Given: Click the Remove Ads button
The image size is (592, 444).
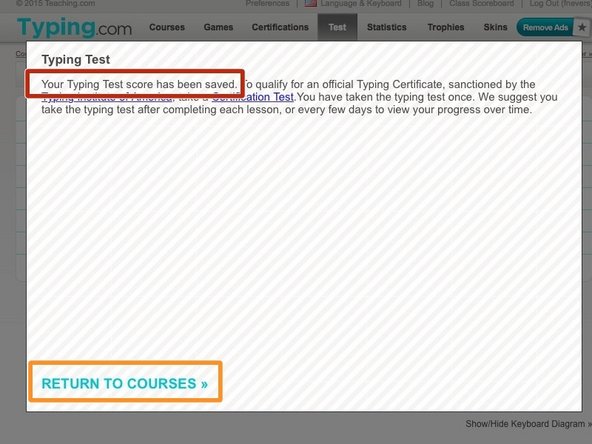Looking at the screenshot, I should (x=545, y=28).
